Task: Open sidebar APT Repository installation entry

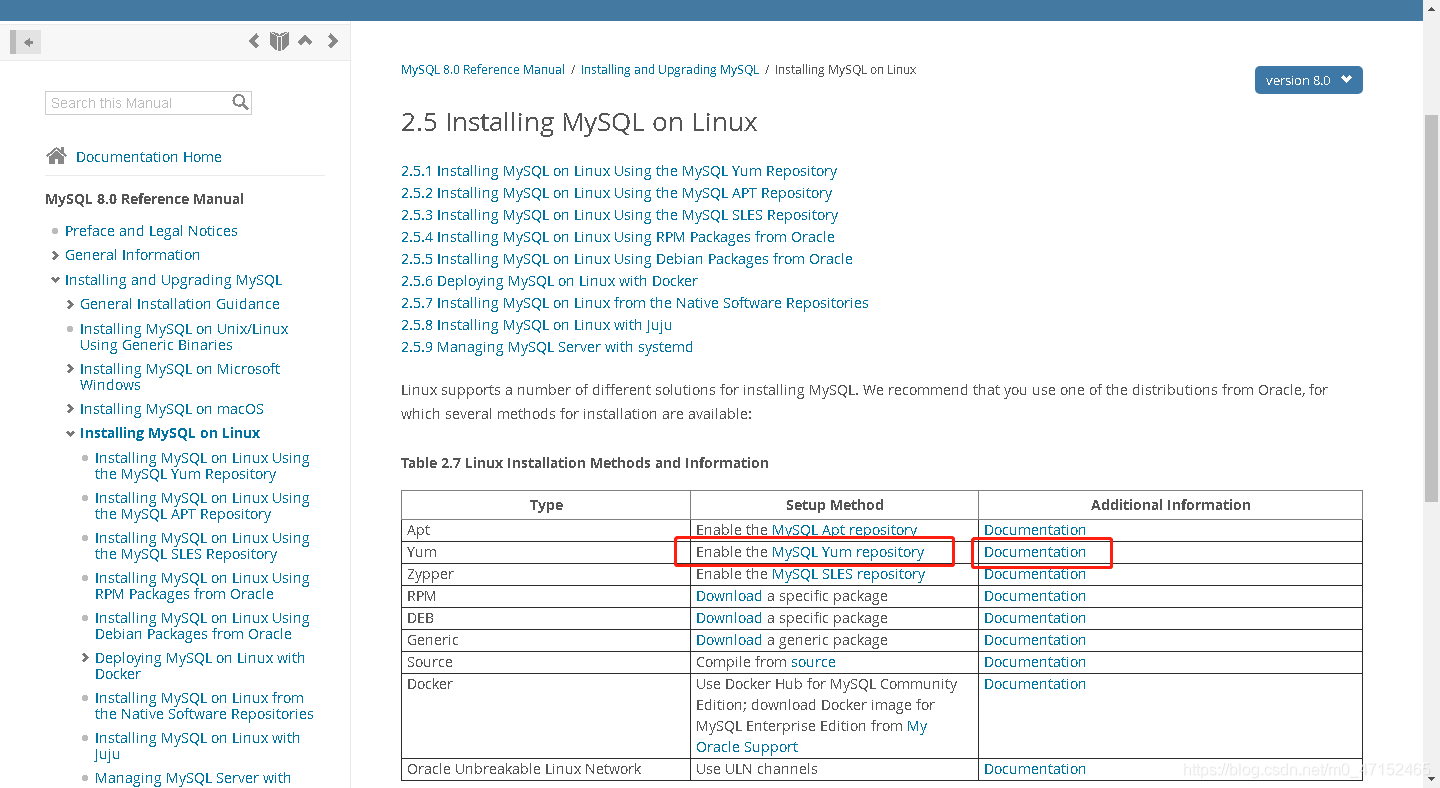Action: 202,506
